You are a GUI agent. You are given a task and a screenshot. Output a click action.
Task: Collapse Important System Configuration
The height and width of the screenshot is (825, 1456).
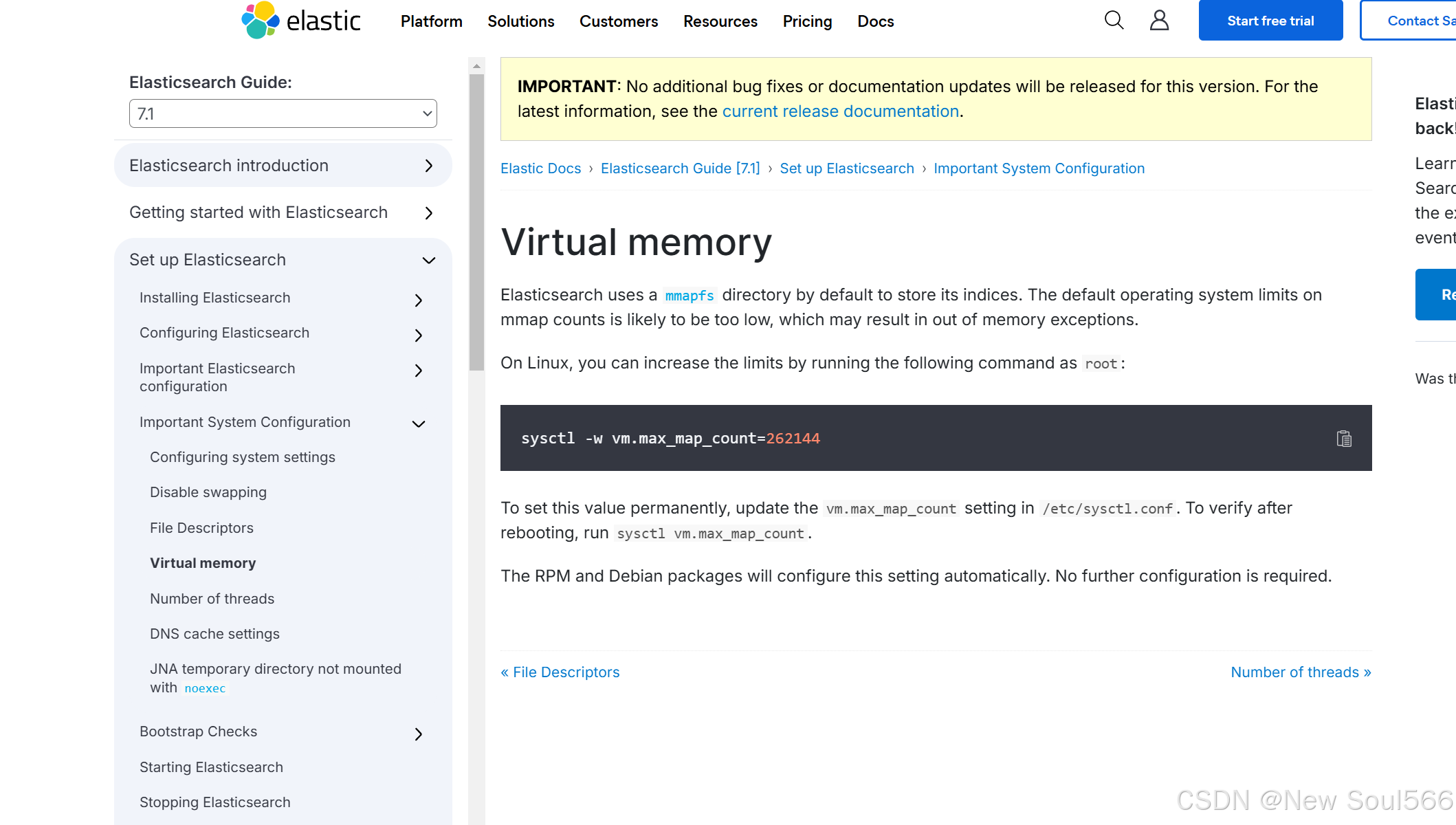pos(418,423)
